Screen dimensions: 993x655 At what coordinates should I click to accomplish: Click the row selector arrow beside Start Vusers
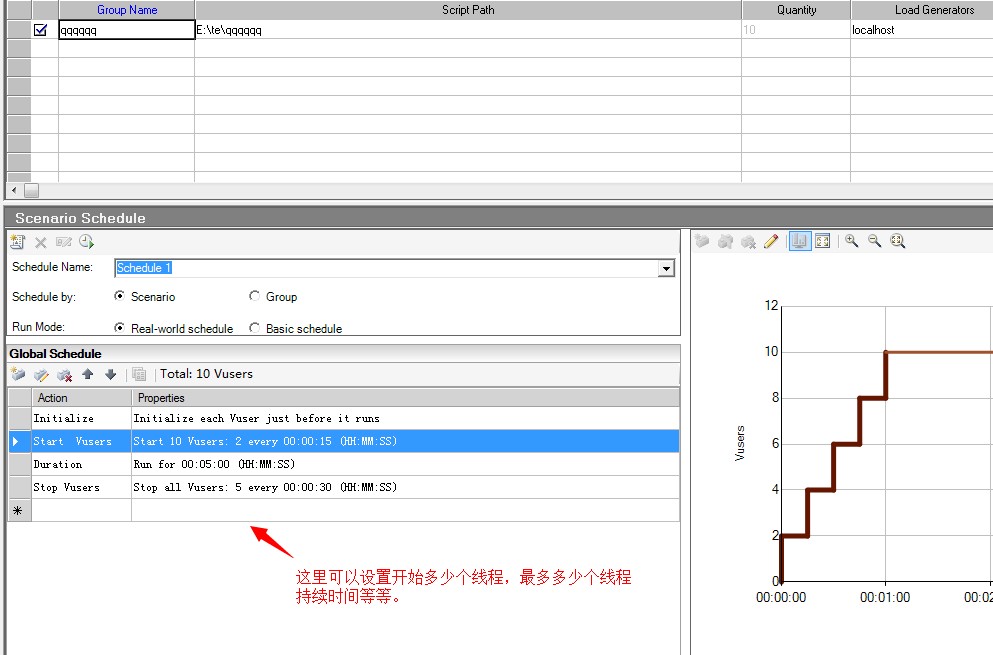pos(16,442)
